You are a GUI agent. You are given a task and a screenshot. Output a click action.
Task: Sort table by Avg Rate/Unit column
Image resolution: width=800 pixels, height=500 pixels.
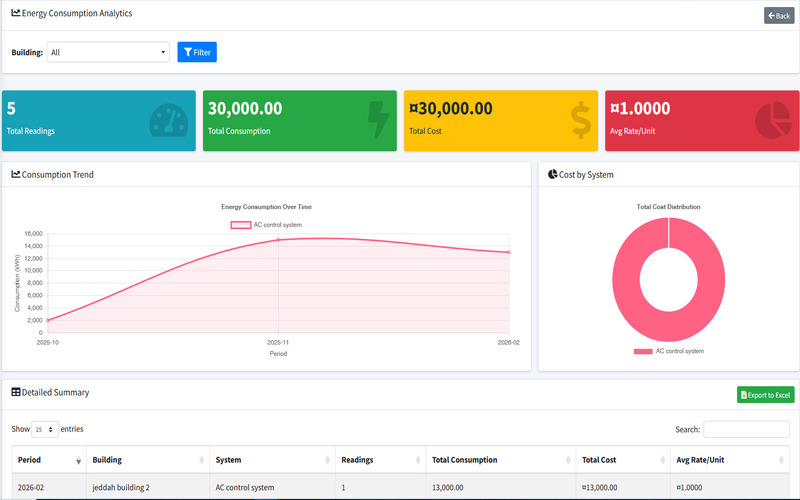(x=730, y=460)
